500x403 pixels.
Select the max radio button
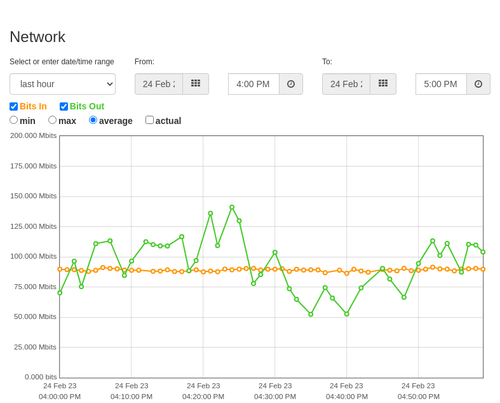(x=52, y=120)
